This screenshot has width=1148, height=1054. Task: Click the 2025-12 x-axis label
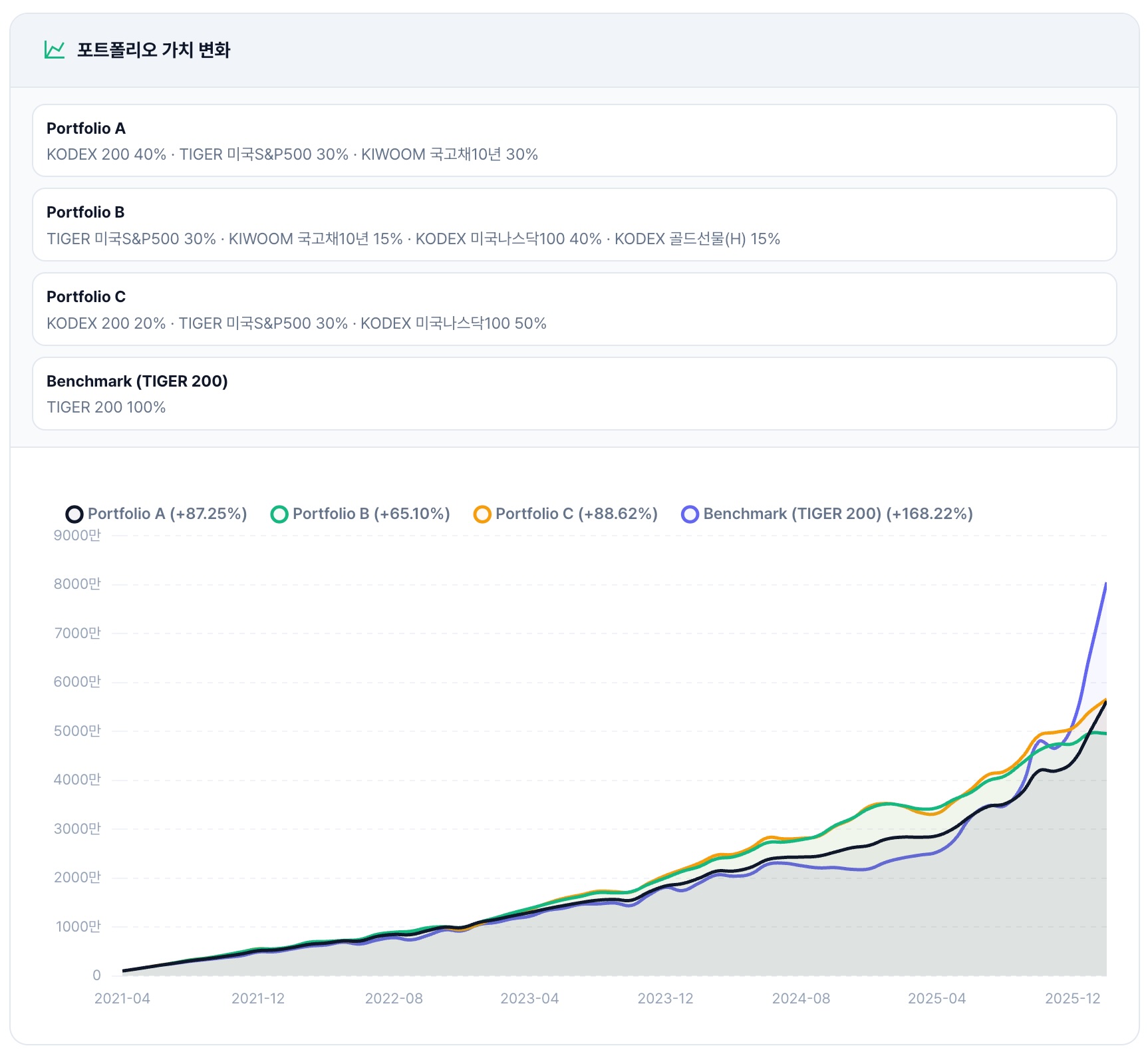point(1072,998)
